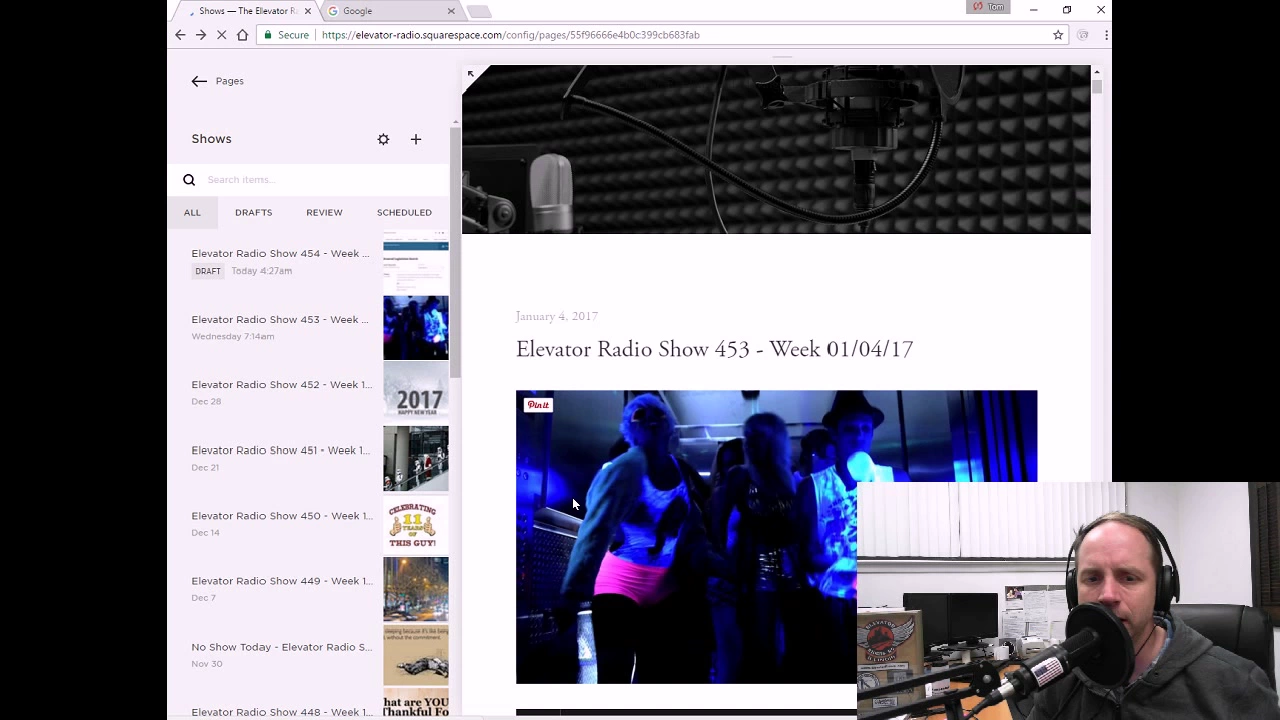Click browser forward arrow

click(200, 35)
